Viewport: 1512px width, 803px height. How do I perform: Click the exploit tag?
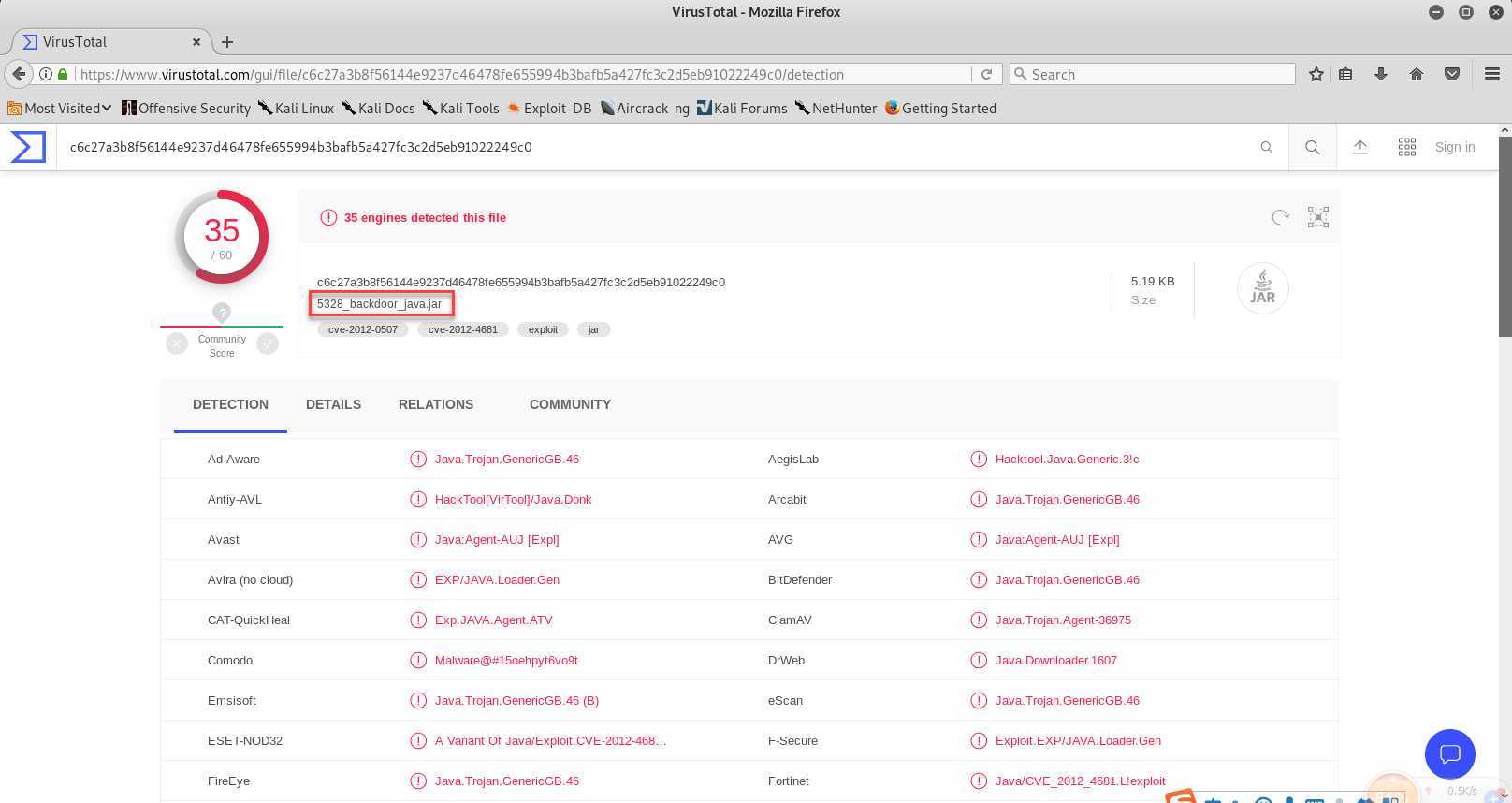pyautogui.click(x=543, y=329)
